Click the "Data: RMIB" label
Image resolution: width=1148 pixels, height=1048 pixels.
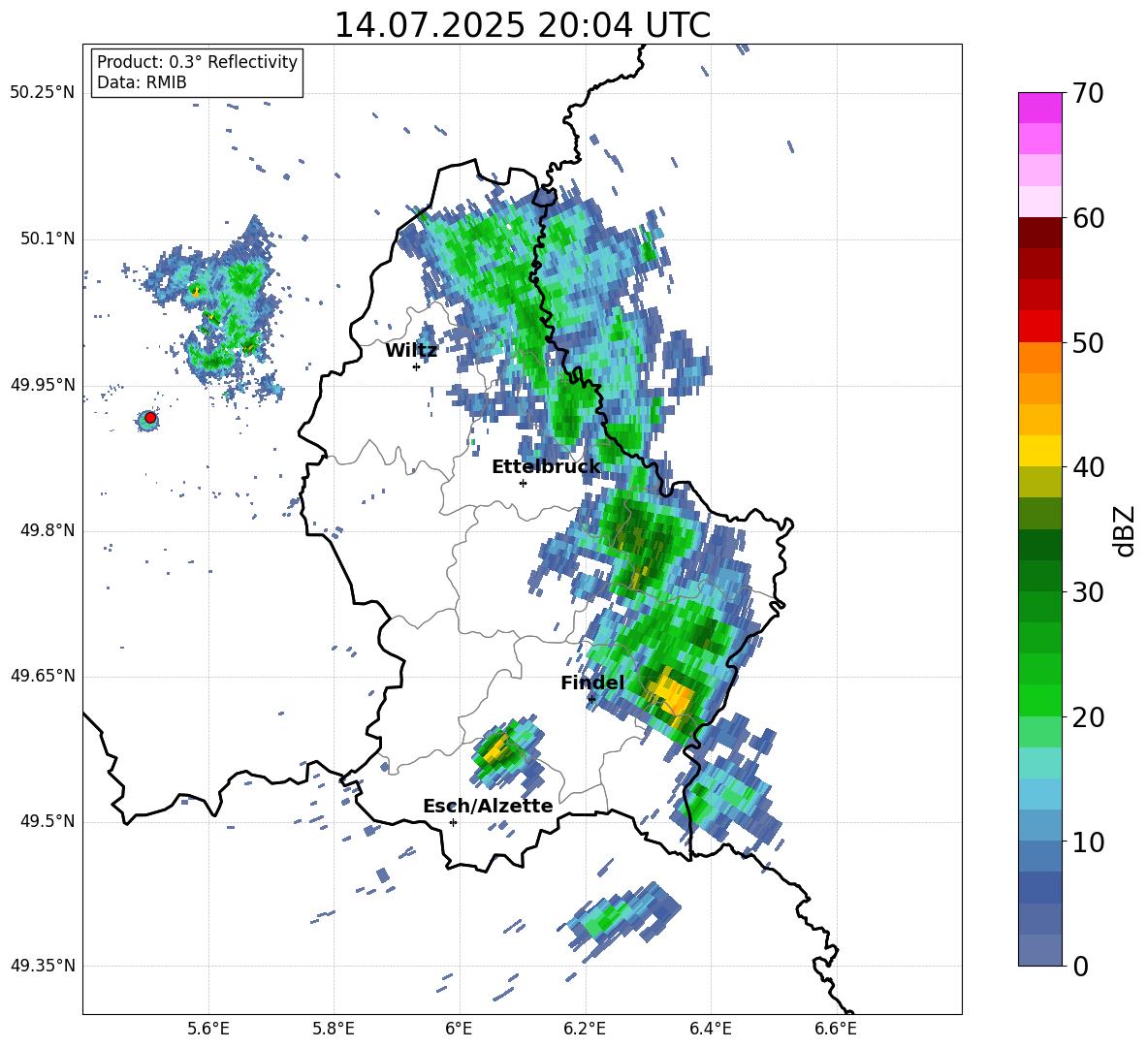[142, 82]
